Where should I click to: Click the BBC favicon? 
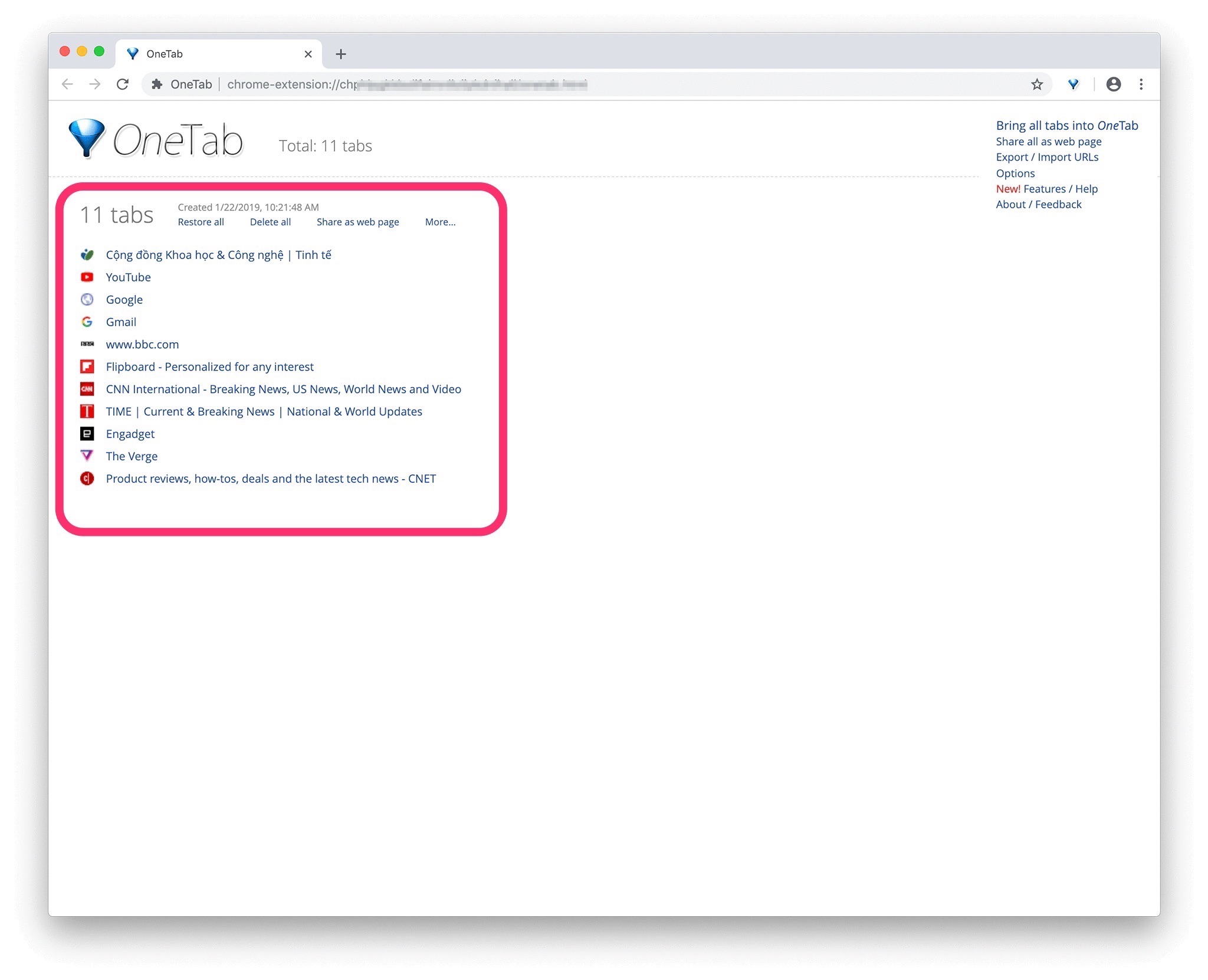87,344
